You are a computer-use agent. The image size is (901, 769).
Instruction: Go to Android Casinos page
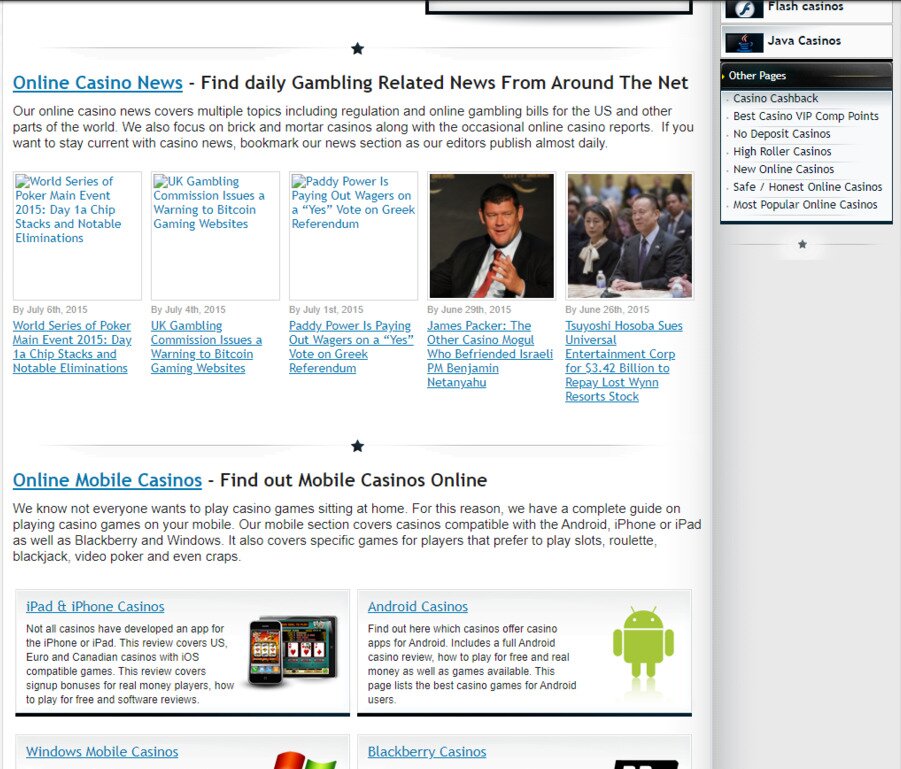[x=418, y=606]
